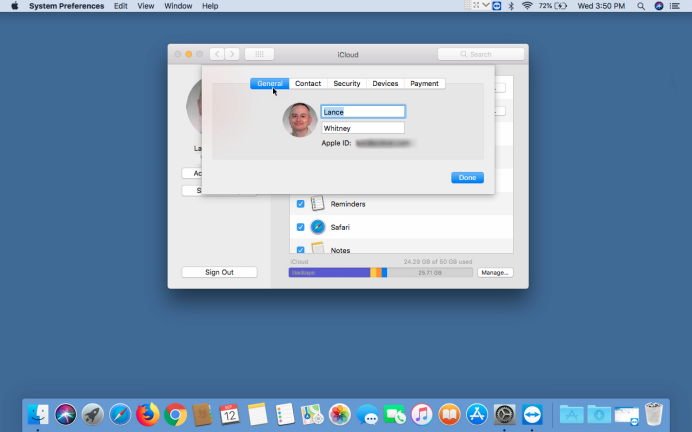Image resolution: width=692 pixels, height=432 pixels.
Task: Open the Edit menu
Action: pos(120,6)
